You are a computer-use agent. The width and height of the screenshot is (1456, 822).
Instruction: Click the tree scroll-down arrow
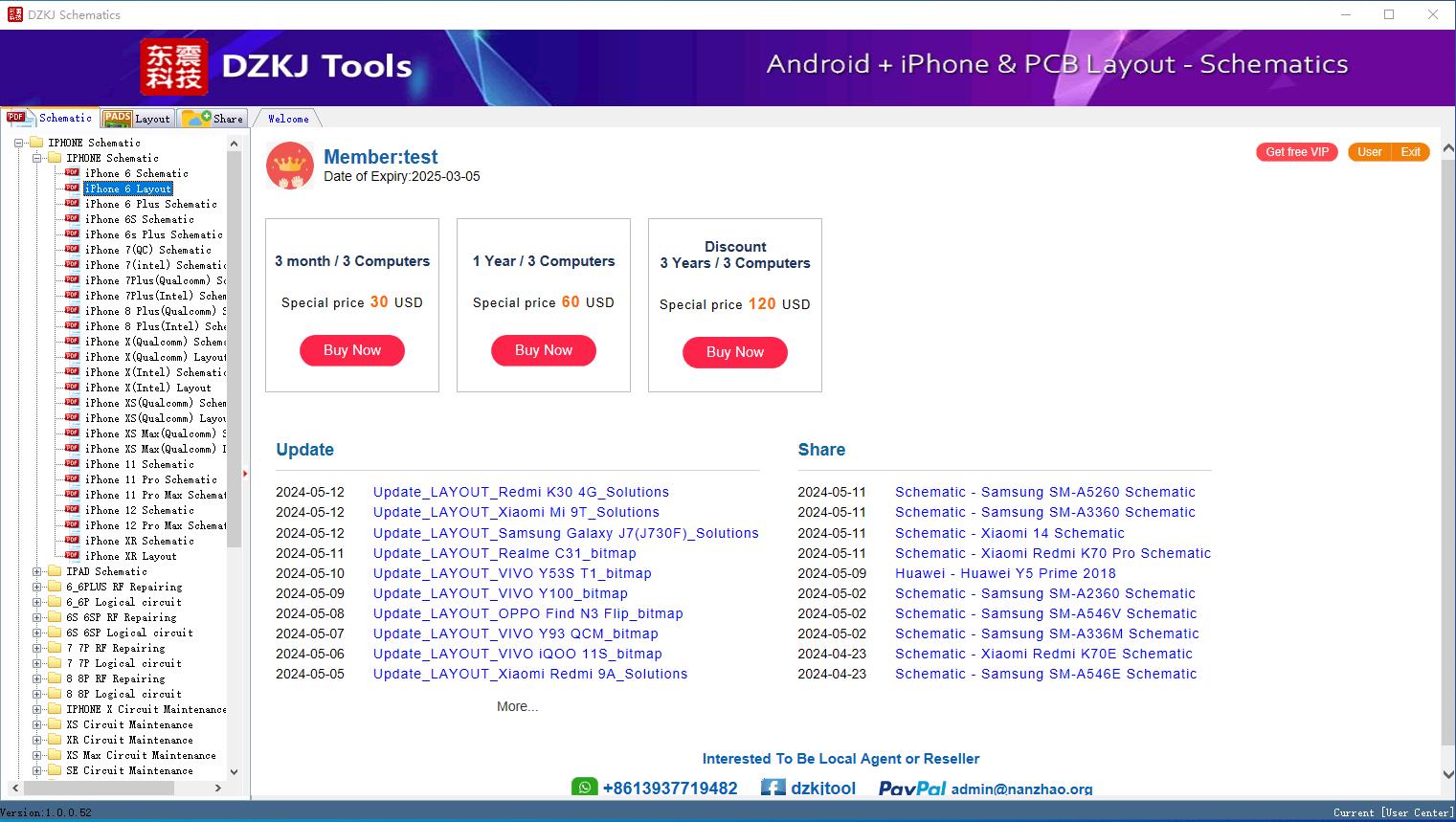point(234,771)
